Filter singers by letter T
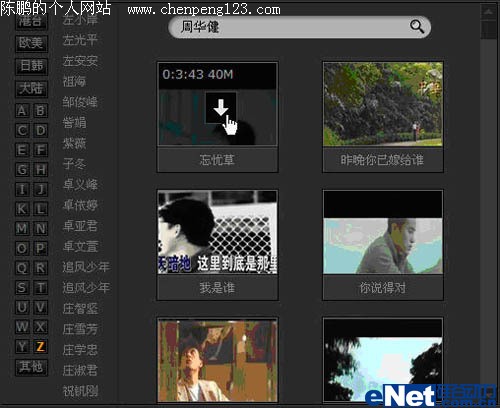The image size is (500, 408). [x=41, y=287]
